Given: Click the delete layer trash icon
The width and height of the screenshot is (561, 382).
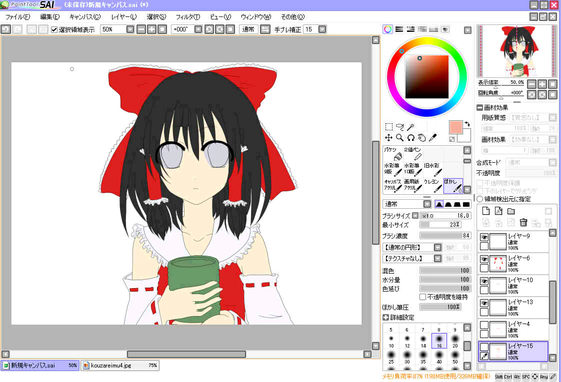Looking at the screenshot, I should pos(523,222).
